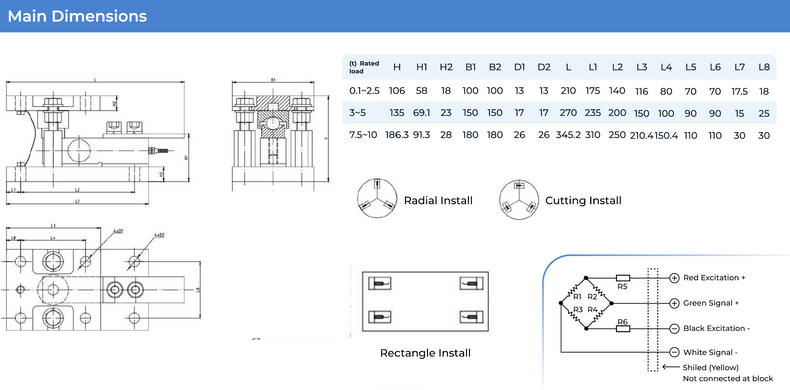Image resolution: width=790 pixels, height=390 pixels.
Task: Click the 3~5 rated load row
Action: point(559,113)
